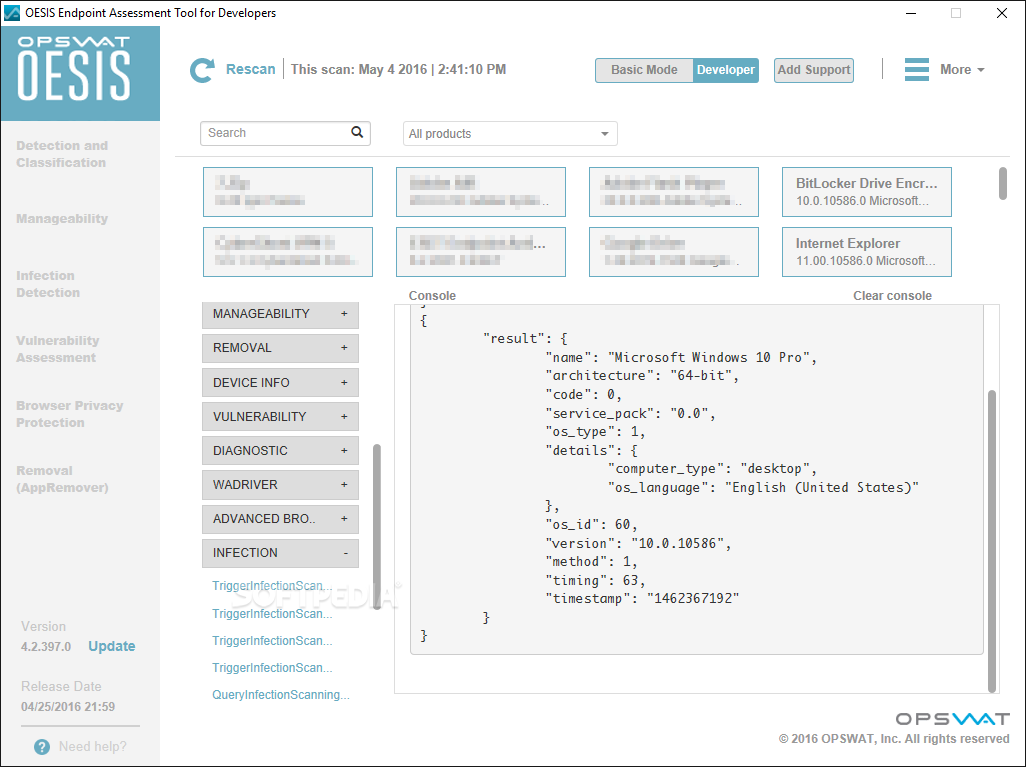Image resolution: width=1026 pixels, height=767 pixels.
Task: Expand the VULNERABILITY section
Action: 280,417
